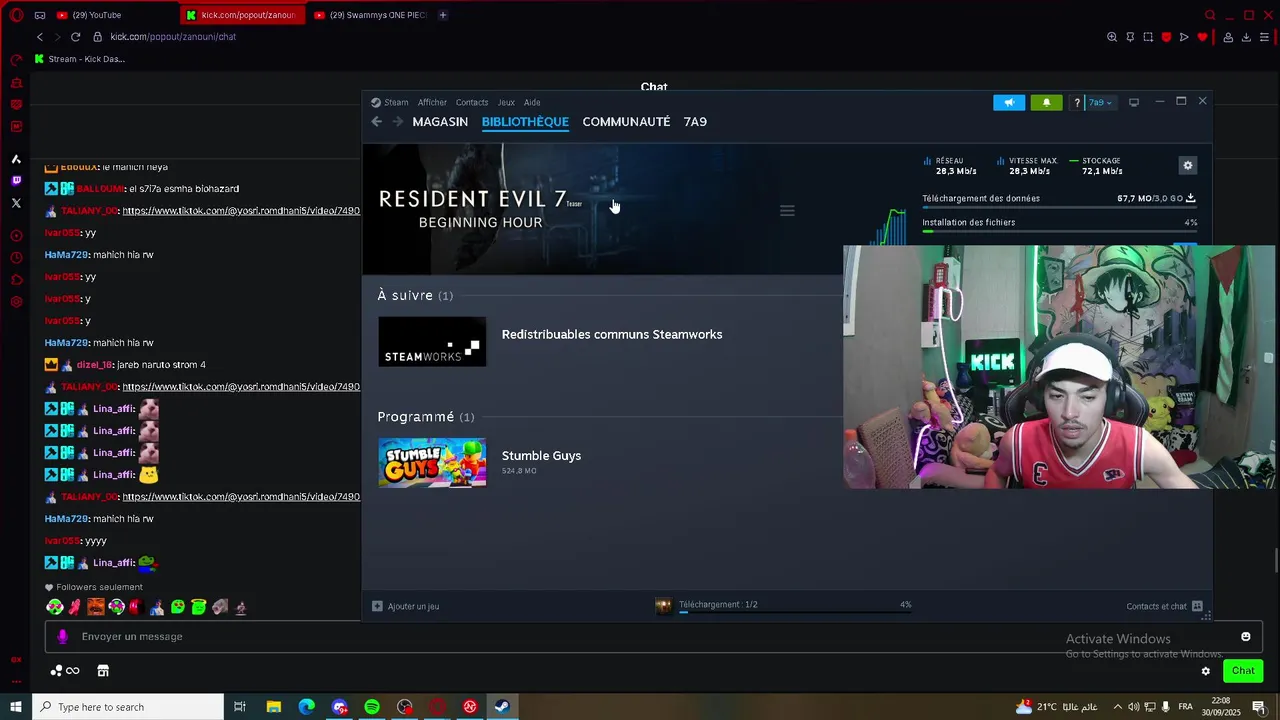Viewport: 1280px width, 720px height.
Task: Click the purple microphone icon in chat input
Action: click(x=62, y=637)
